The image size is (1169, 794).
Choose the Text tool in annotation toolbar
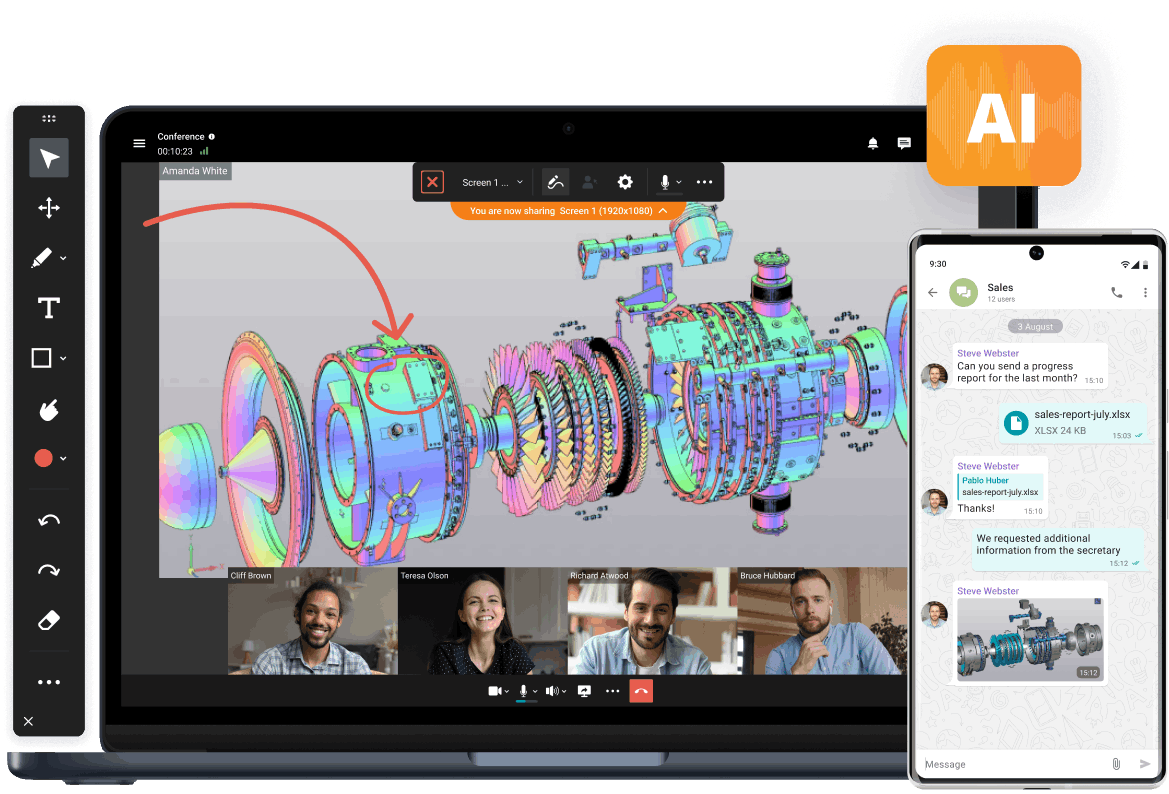coord(48,308)
